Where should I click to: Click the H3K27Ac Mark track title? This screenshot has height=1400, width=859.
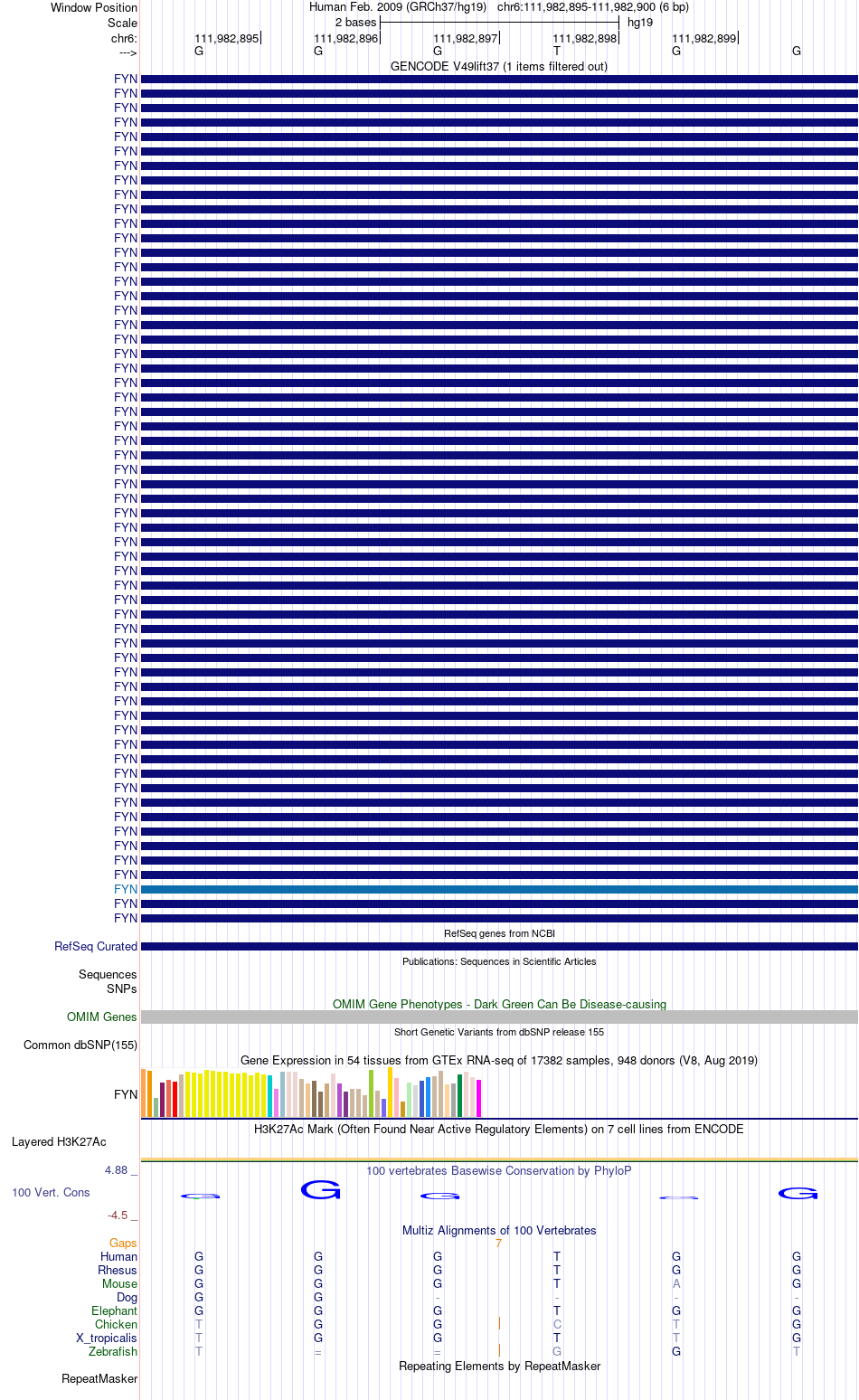(499, 1129)
